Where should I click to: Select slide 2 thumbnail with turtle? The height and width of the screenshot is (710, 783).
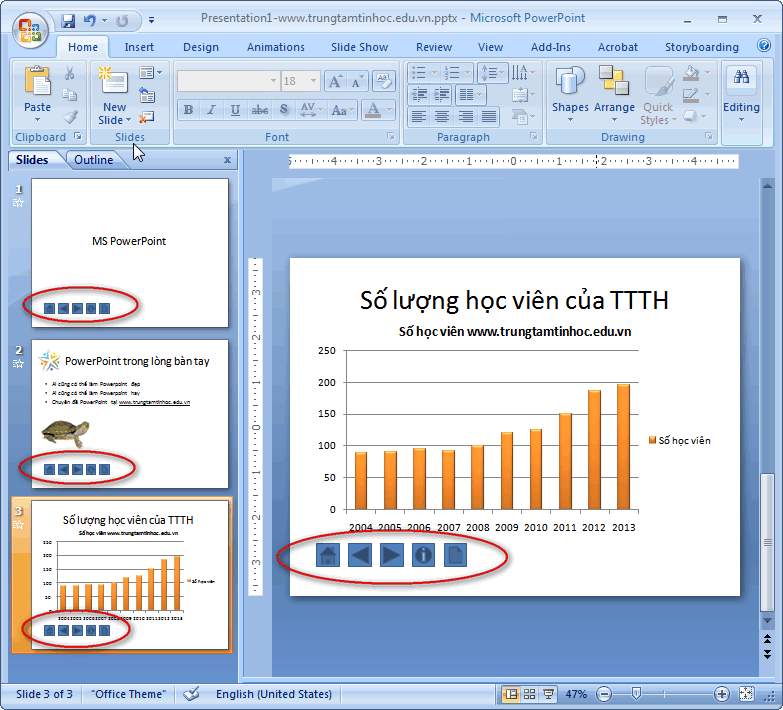point(130,414)
